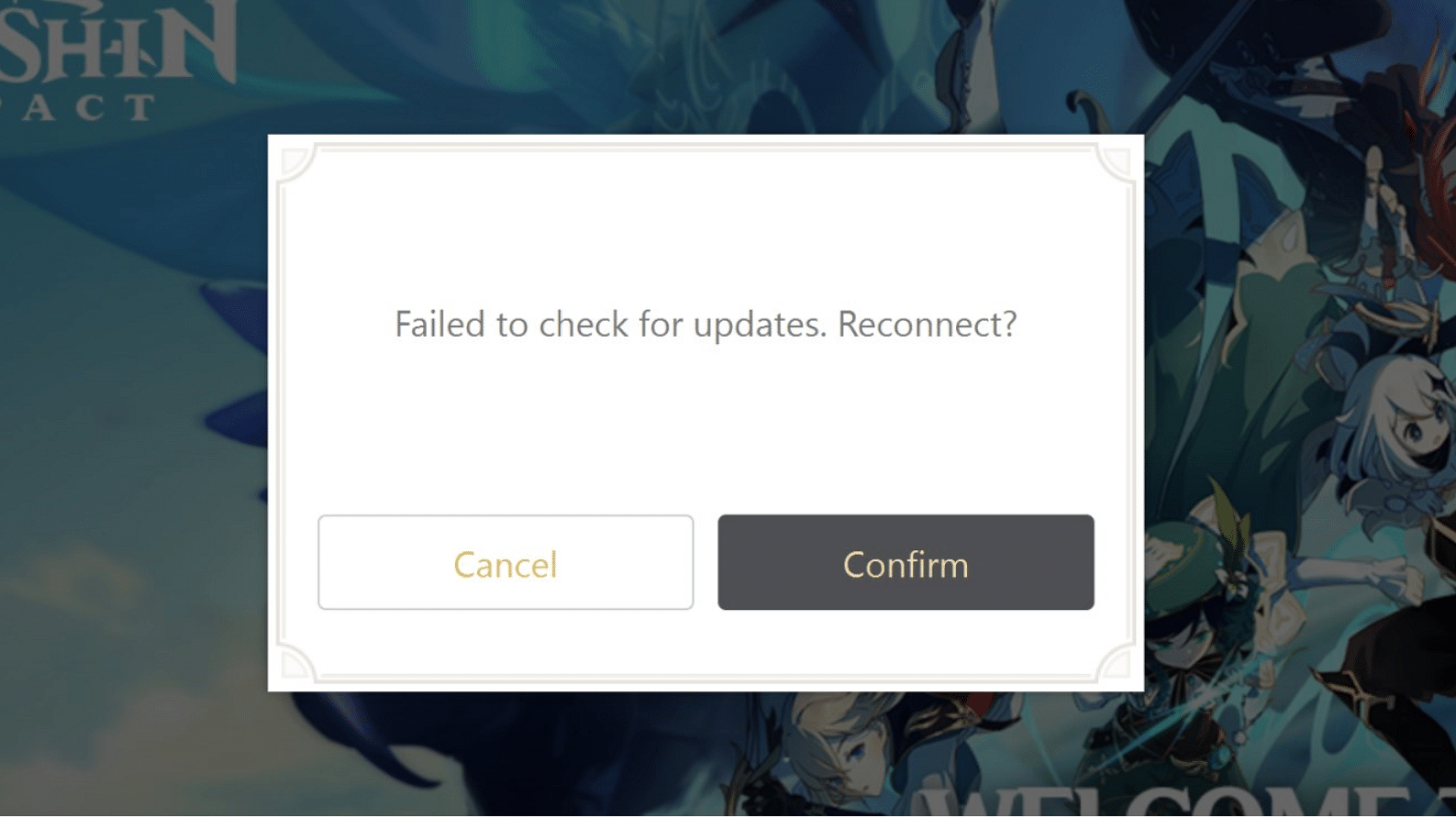Click the Cancel button in the dialog

(x=506, y=562)
